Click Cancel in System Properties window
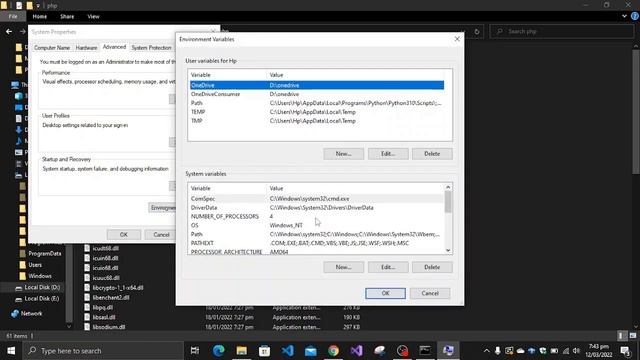Screen dimensions: 640x360 [161, 235]
